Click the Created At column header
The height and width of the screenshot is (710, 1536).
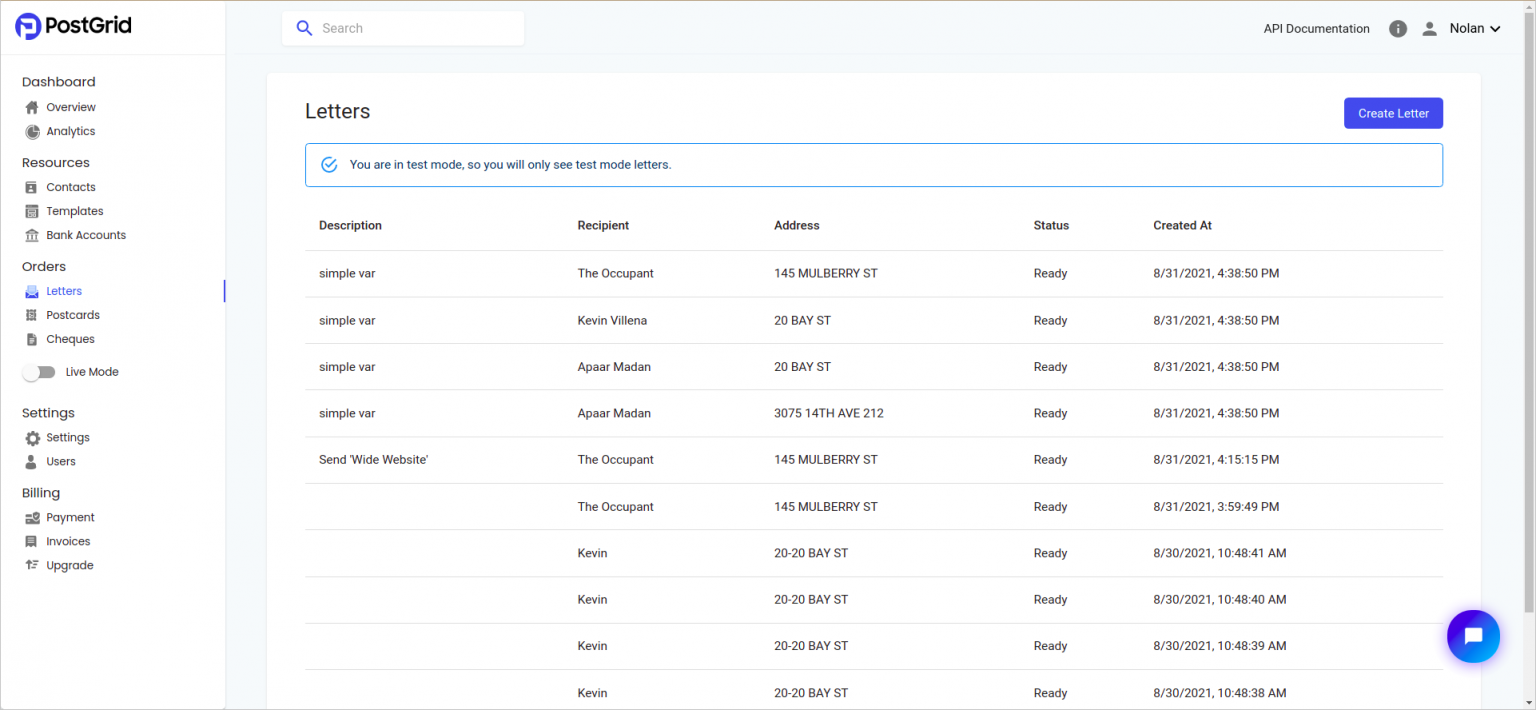coord(1182,226)
